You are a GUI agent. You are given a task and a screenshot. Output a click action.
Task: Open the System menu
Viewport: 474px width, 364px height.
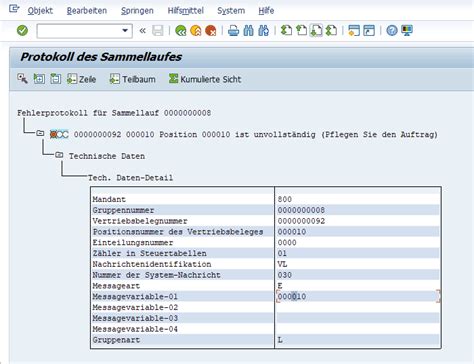pyautogui.click(x=231, y=11)
